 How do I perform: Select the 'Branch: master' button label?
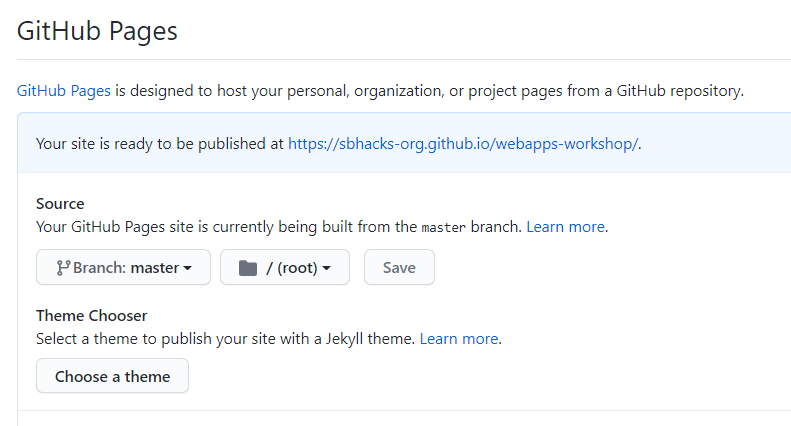[125, 268]
